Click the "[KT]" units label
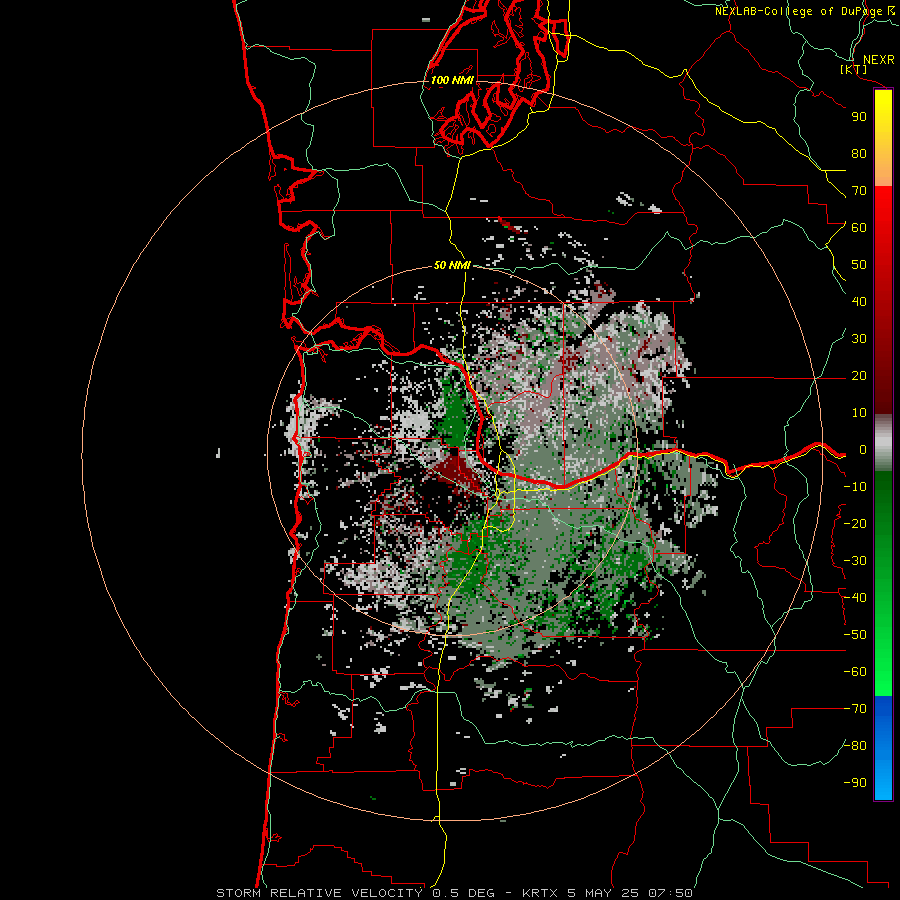 (854, 69)
